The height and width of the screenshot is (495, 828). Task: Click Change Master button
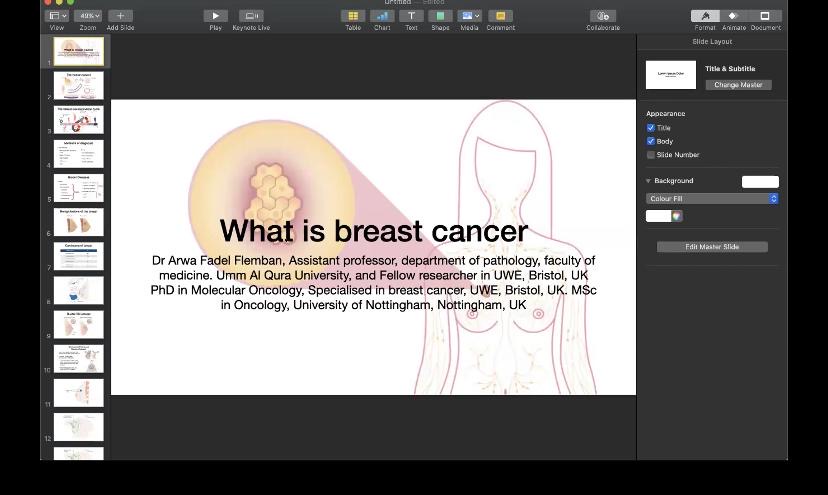738,85
